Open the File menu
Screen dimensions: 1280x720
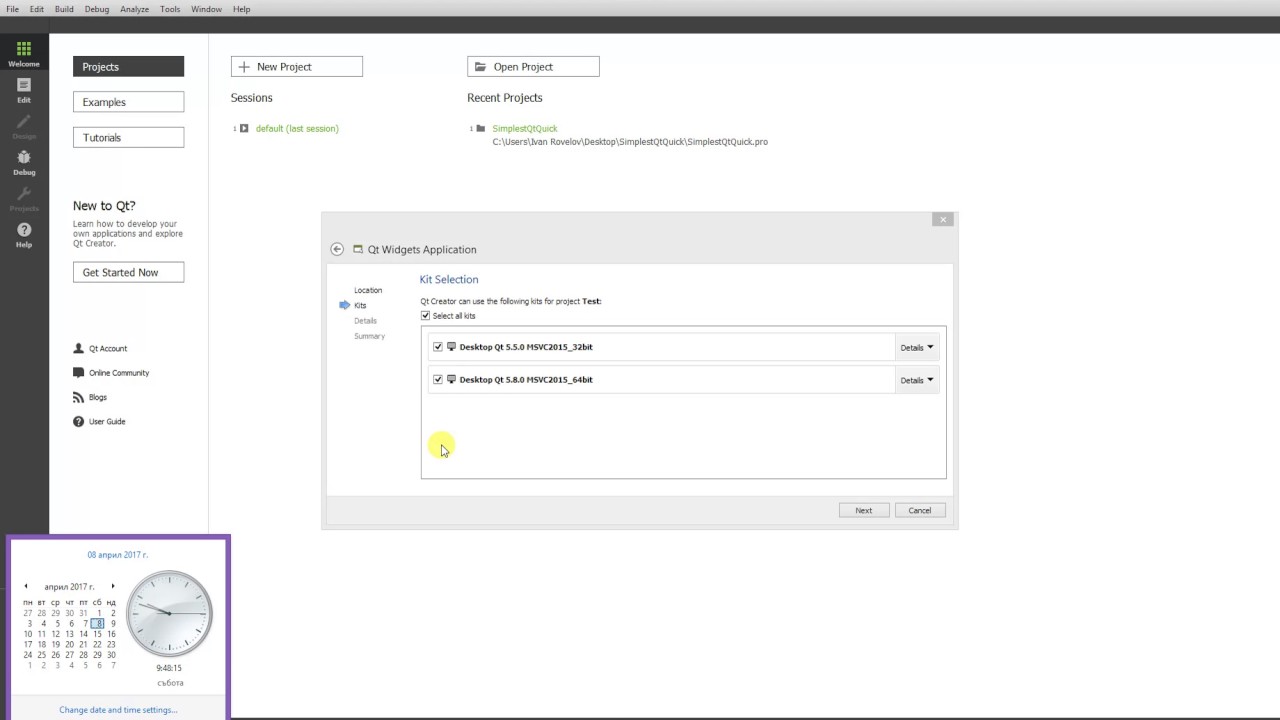click(x=12, y=9)
